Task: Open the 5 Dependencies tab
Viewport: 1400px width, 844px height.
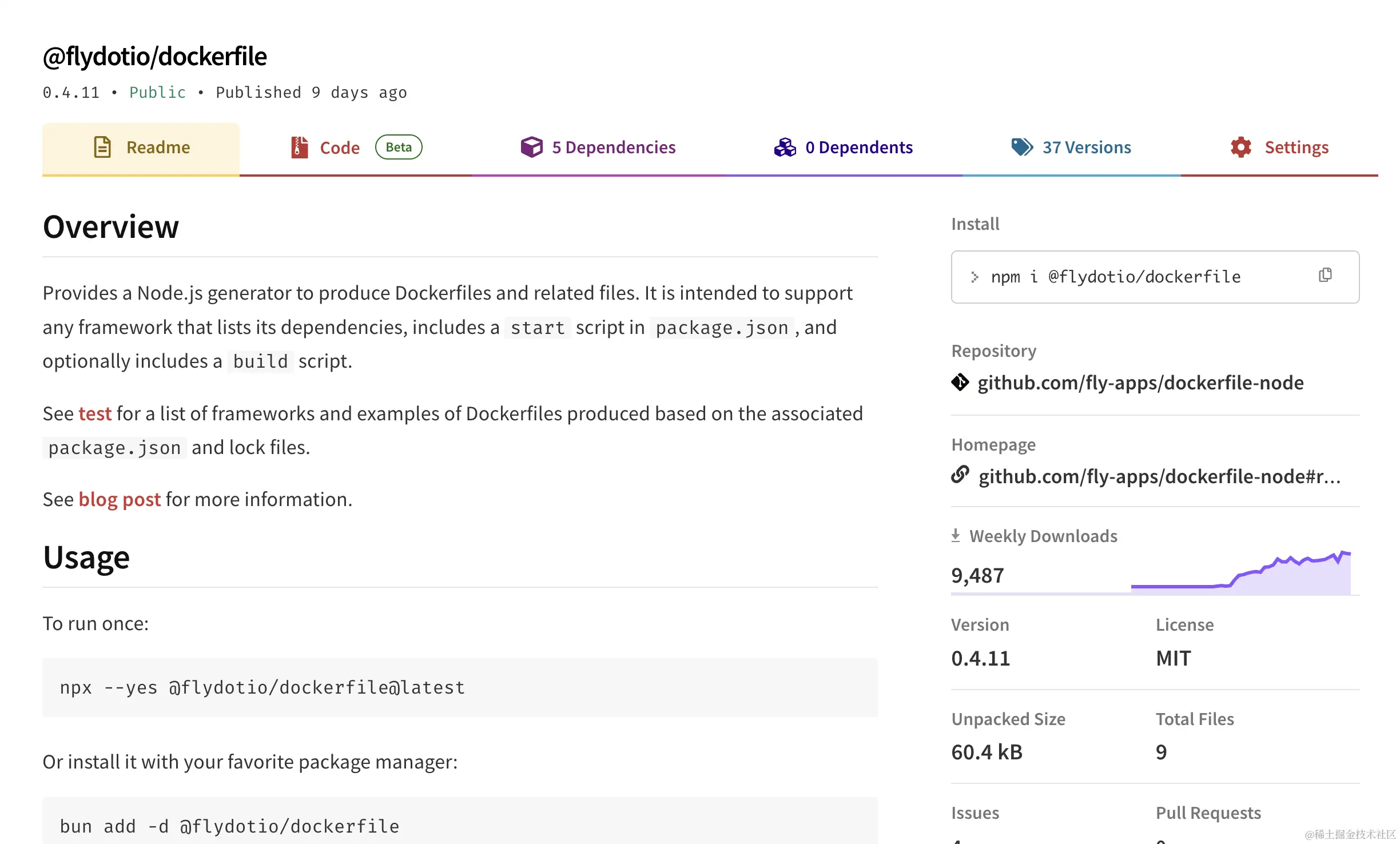Action: [x=613, y=148]
